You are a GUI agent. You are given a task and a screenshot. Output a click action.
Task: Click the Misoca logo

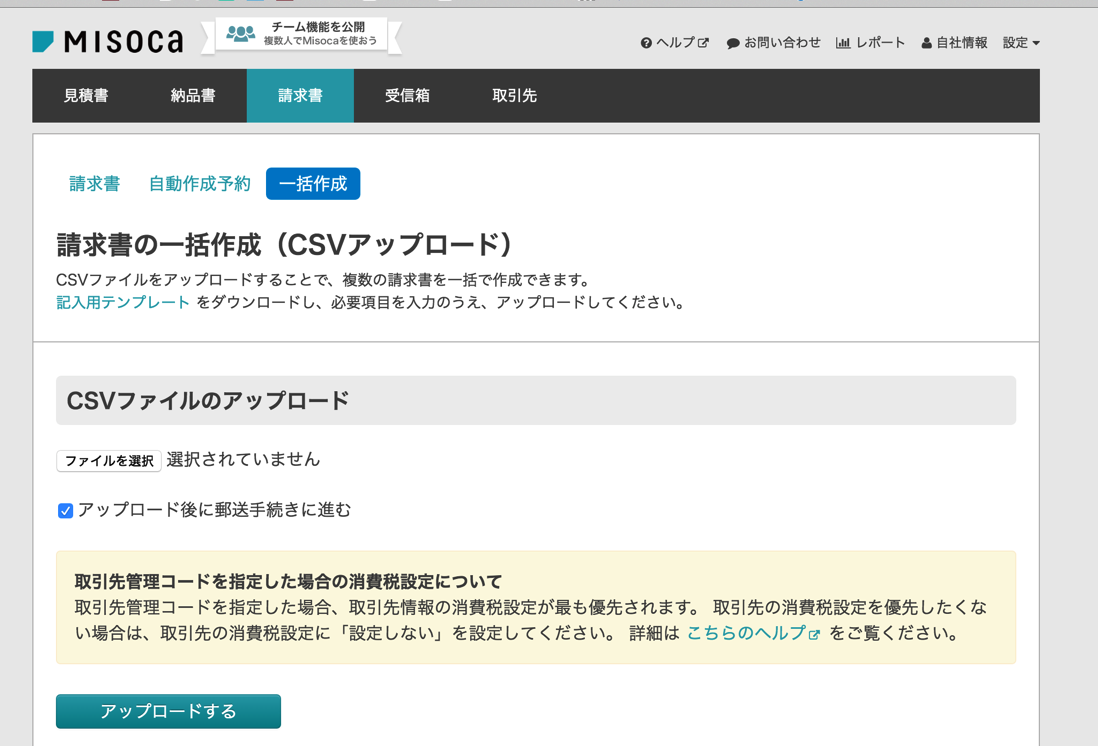(x=108, y=42)
